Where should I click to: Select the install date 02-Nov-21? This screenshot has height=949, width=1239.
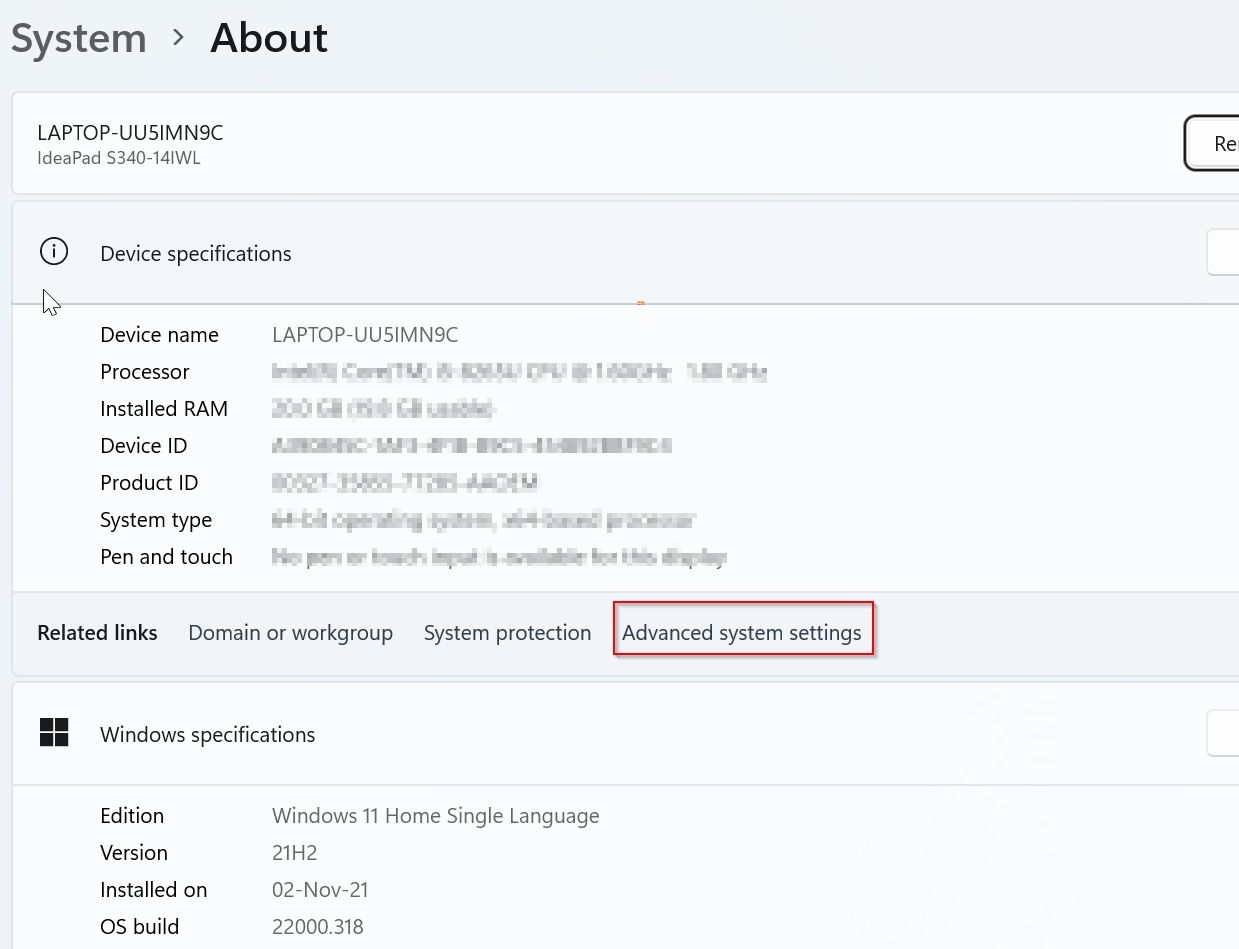coord(322,890)
